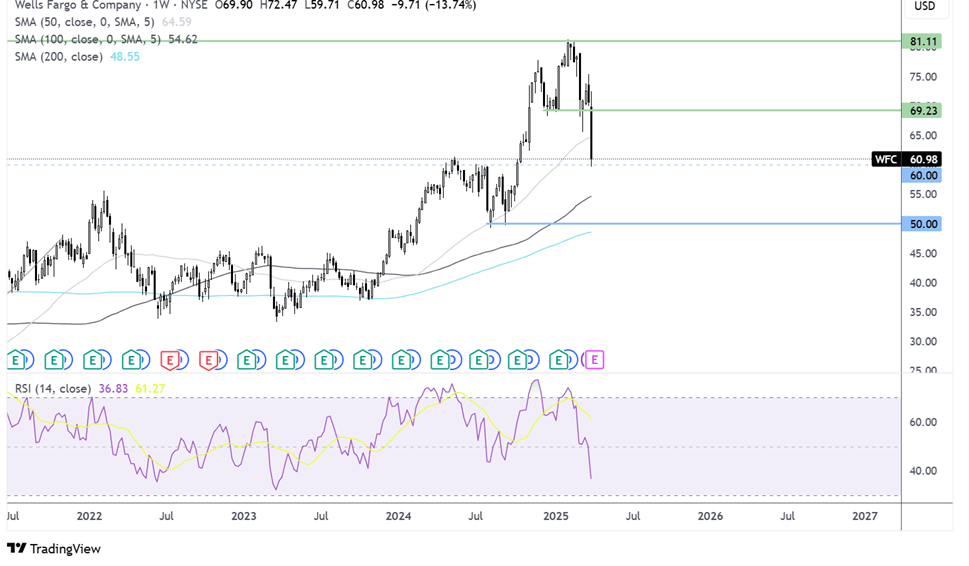
Task: Click the RSI pane 40.00 axis label
Action: click(923, 471)
